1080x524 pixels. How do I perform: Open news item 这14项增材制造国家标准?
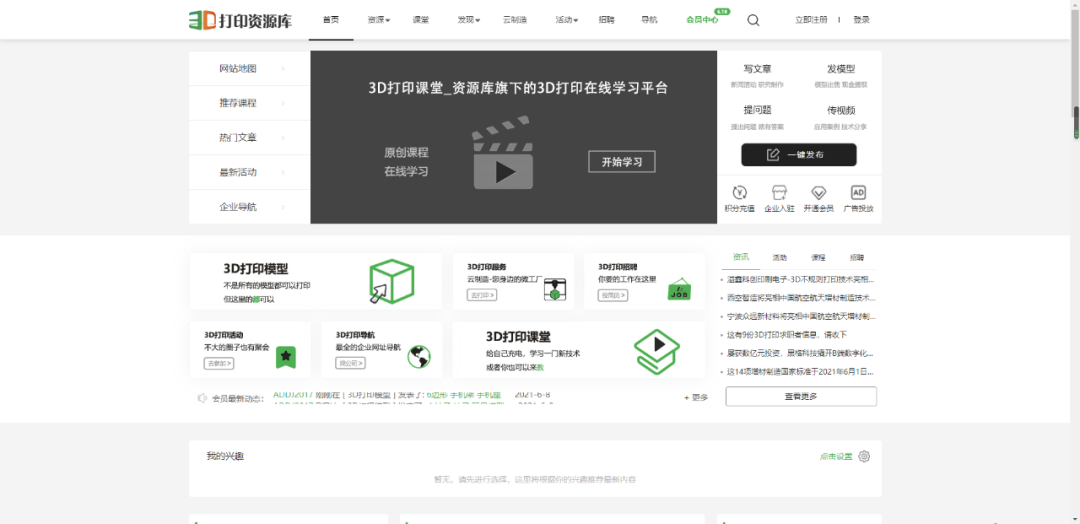(x=800, y=372)
